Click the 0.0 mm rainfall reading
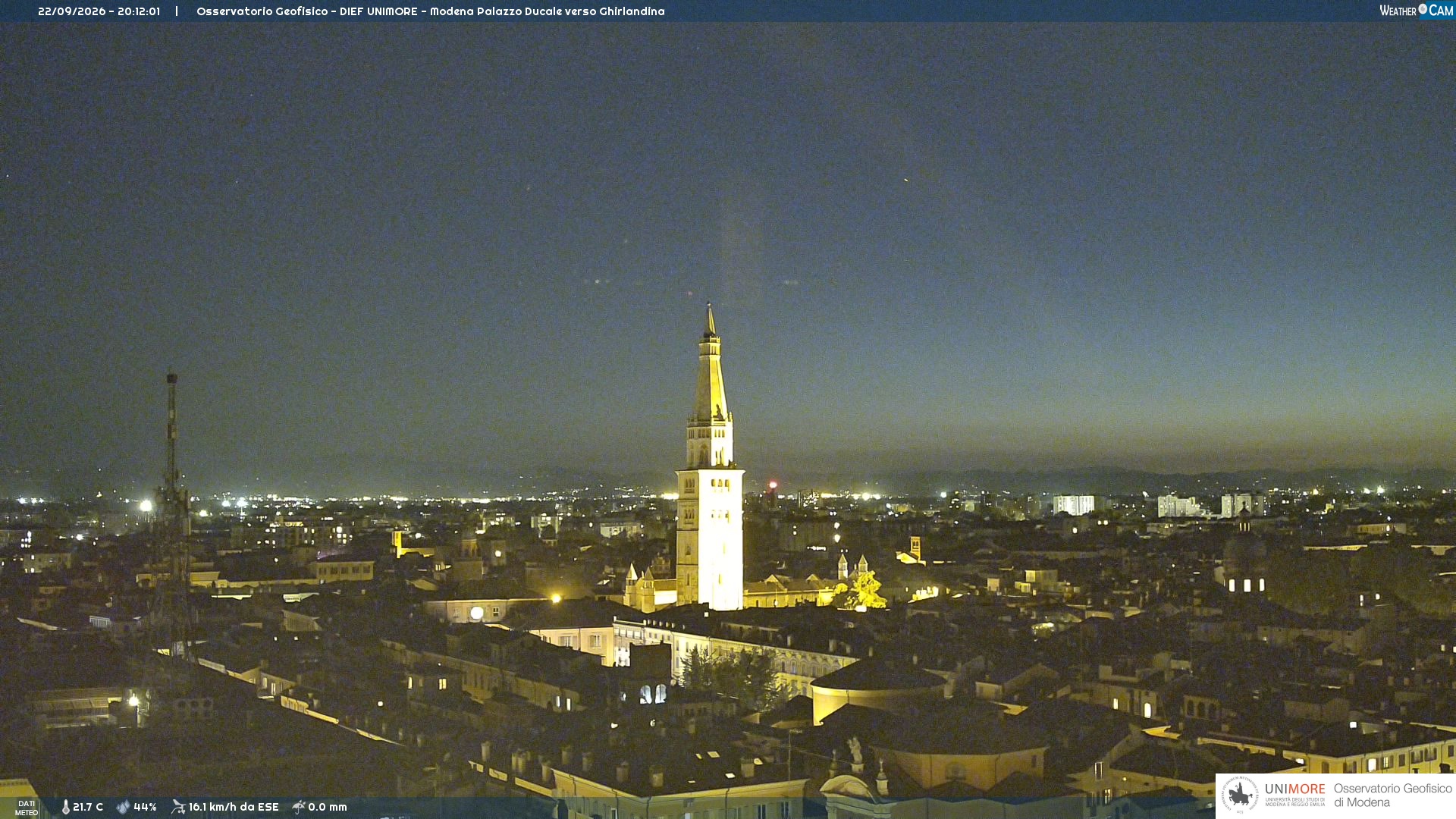 point(328,808)
